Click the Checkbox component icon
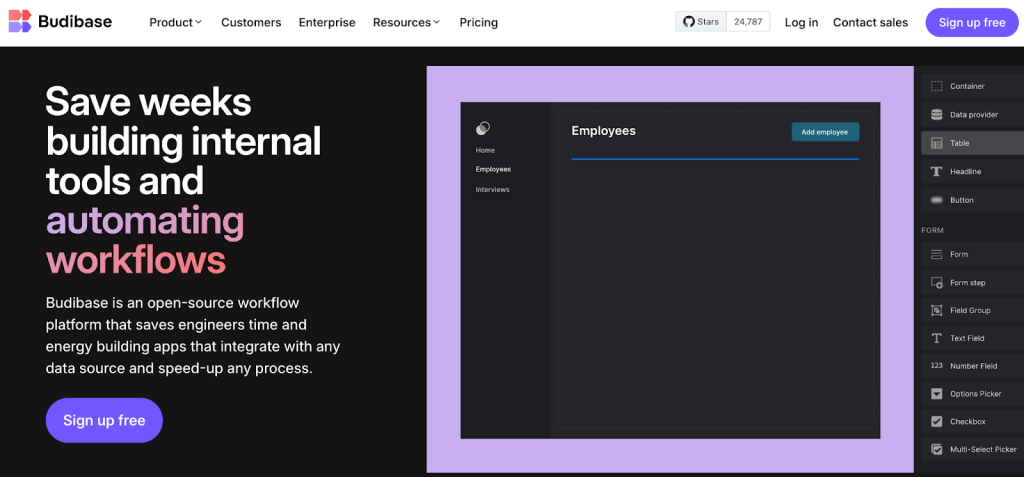The height and width of the screenshot is (477, 1024). [936, 421]
